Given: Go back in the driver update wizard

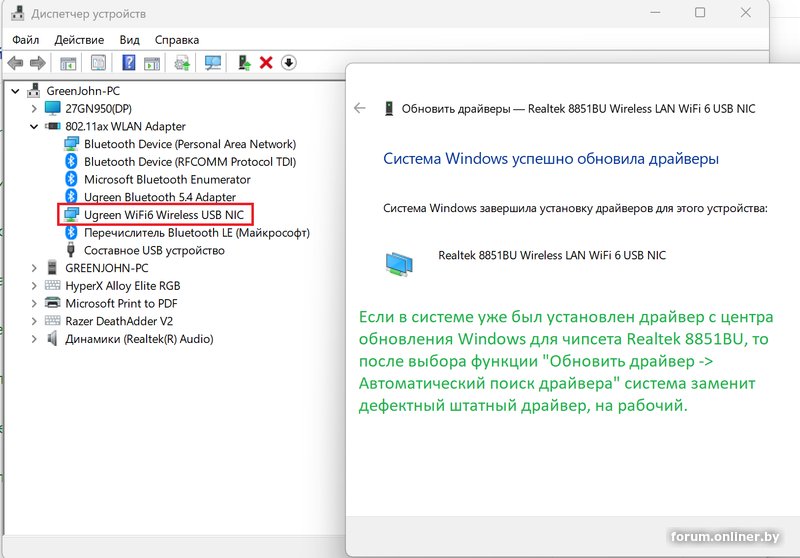Looking at the screenshot, I should coord(360,108).
